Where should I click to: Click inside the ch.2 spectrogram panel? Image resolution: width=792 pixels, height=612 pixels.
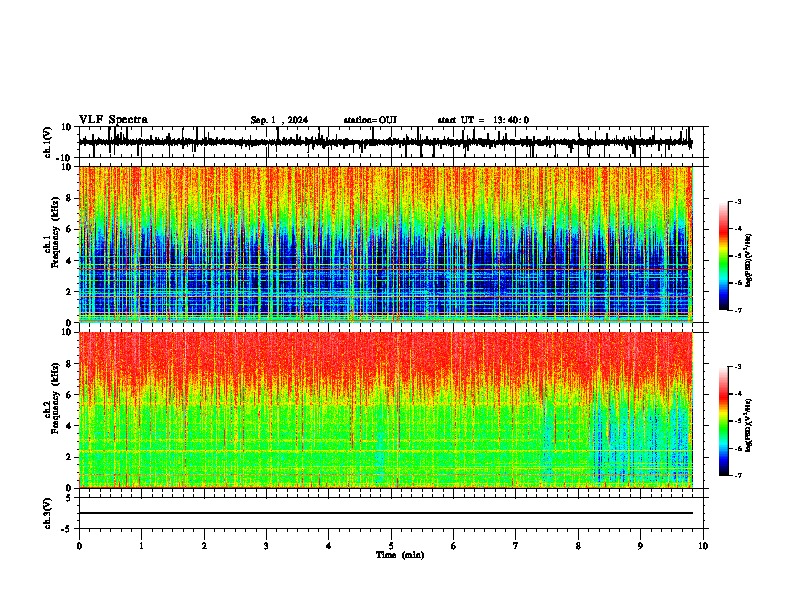[386, 410]
